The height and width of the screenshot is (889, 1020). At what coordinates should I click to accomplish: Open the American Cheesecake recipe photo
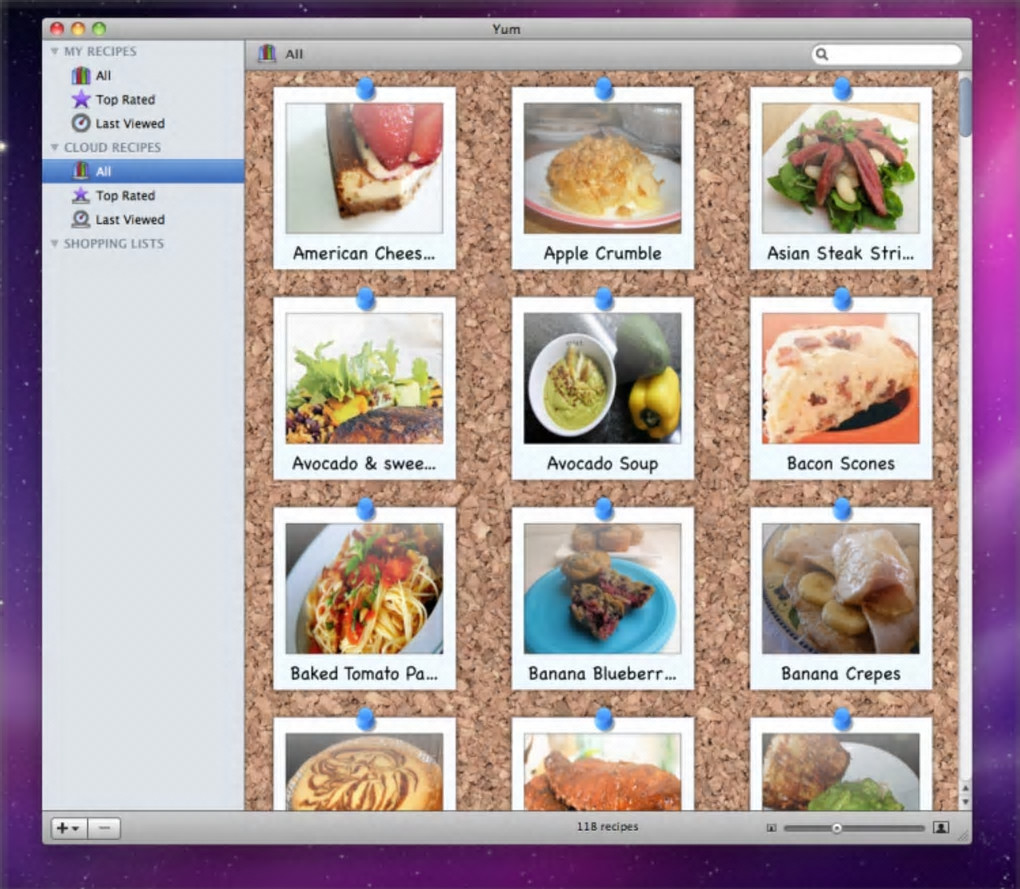[x=364, y=168]
